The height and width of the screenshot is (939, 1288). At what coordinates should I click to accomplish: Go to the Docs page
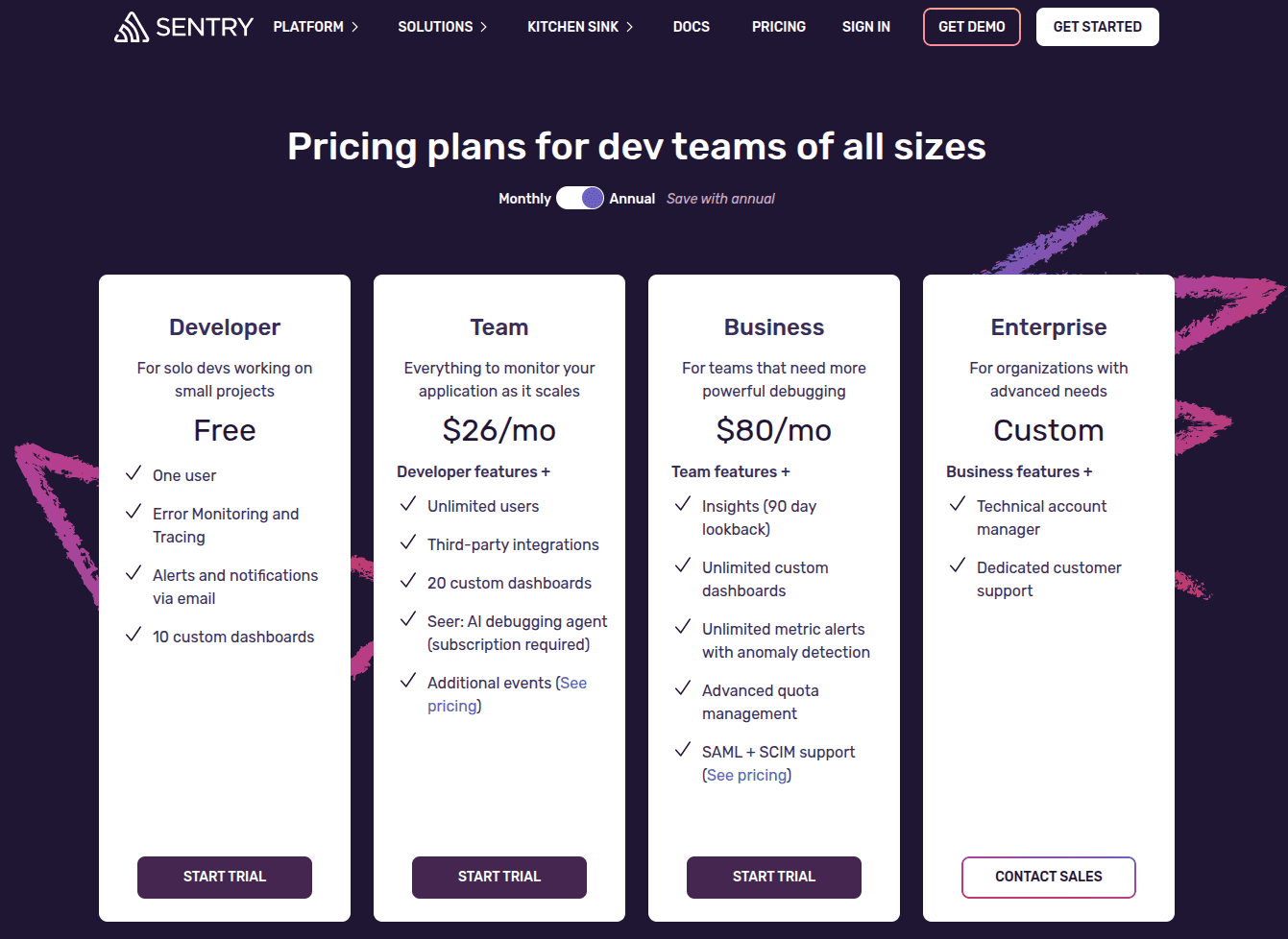click(691, 27)
